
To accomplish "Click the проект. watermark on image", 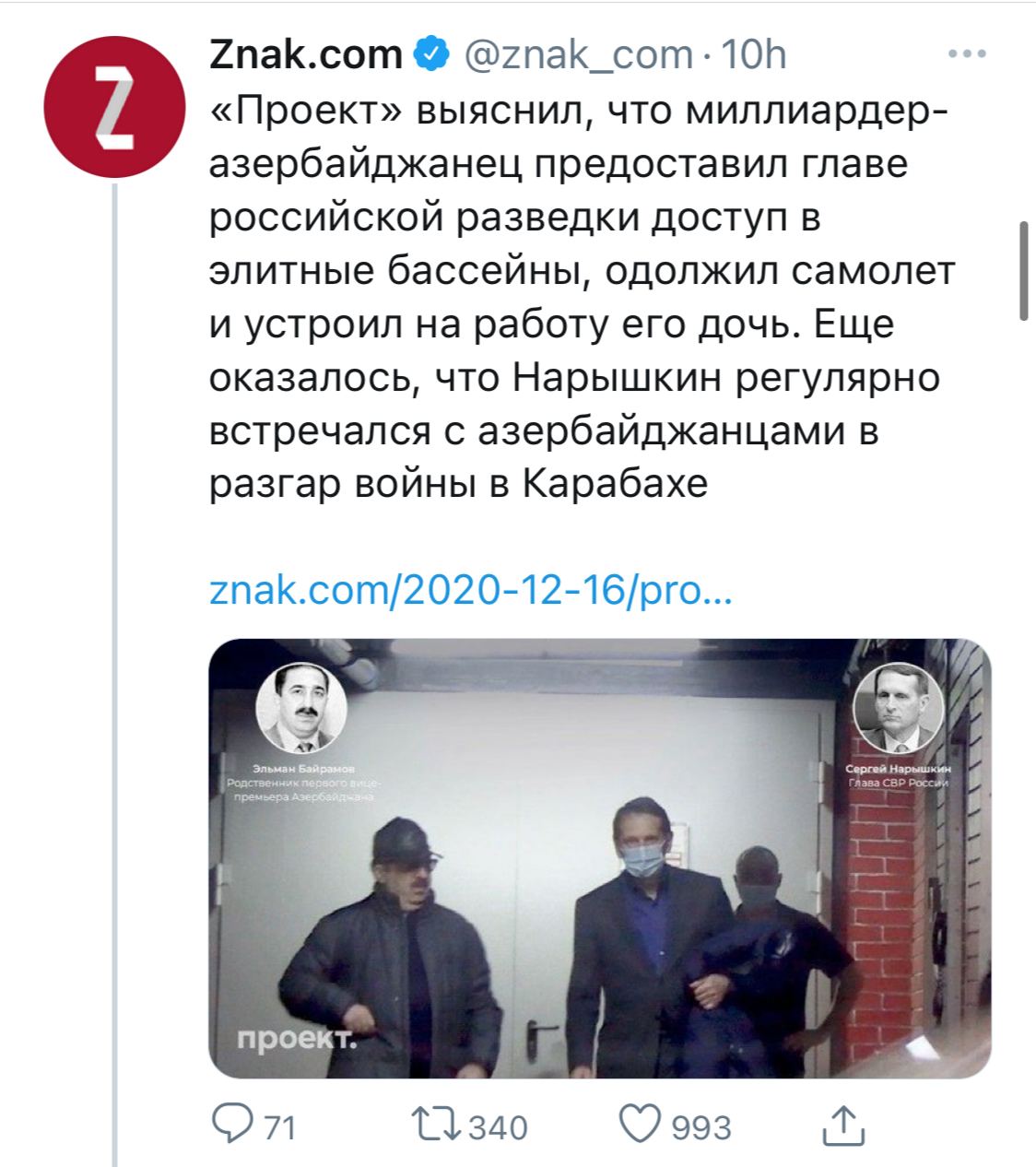I will coord(296,1039).
